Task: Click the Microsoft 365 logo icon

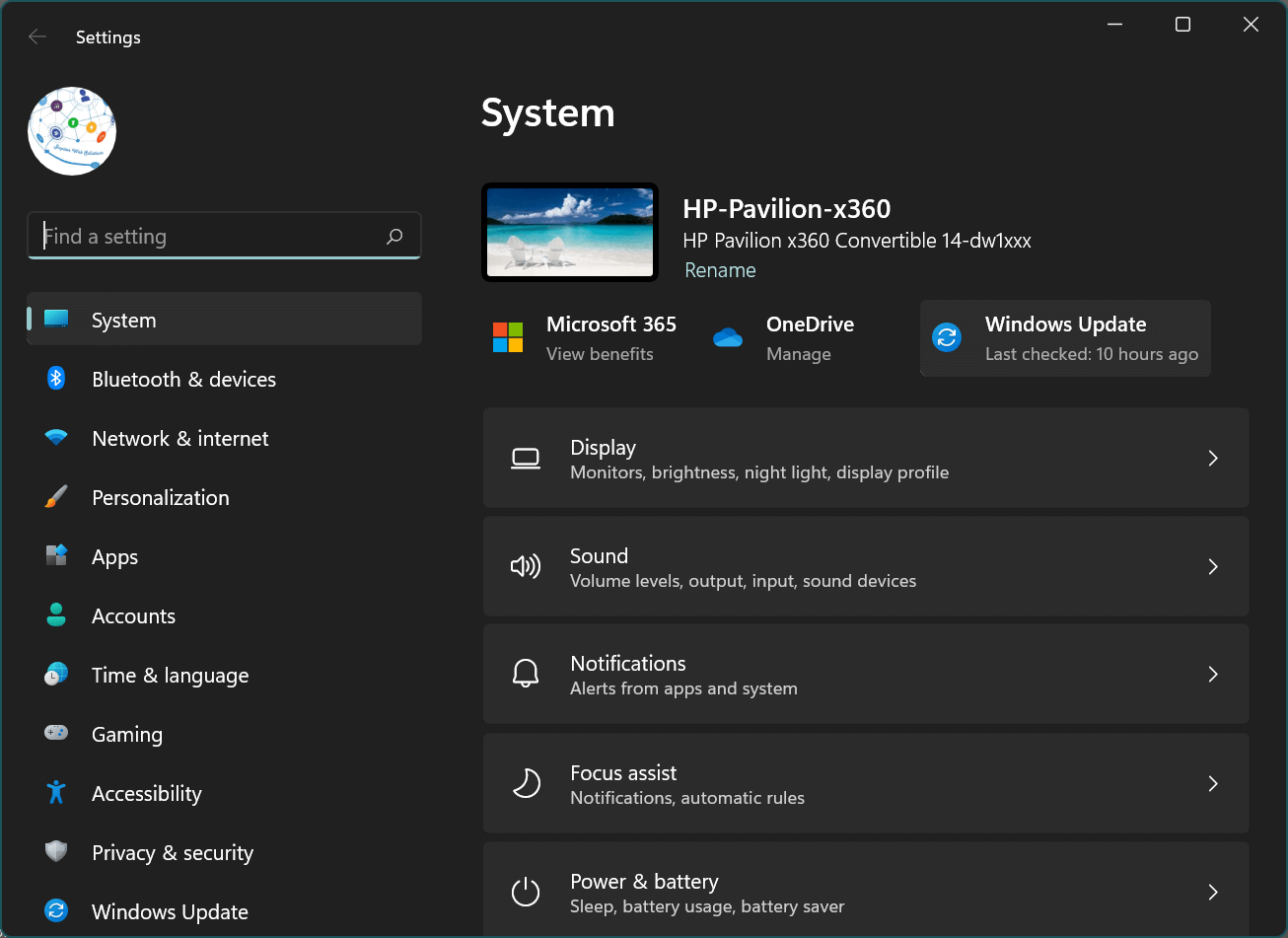Action: pyautogui.click(x=508, y=337)
